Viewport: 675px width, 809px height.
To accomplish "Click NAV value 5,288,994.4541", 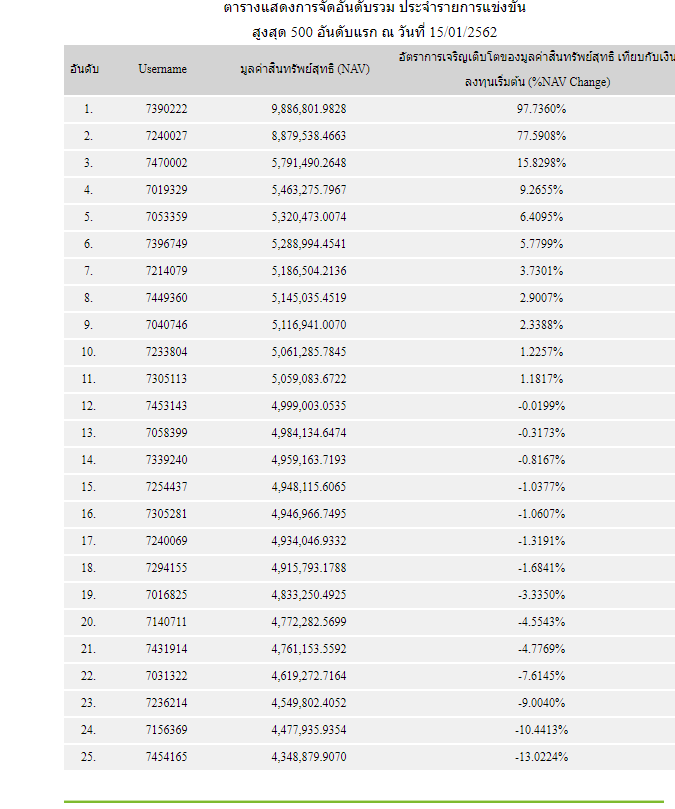I will click(x=308, y=243).
